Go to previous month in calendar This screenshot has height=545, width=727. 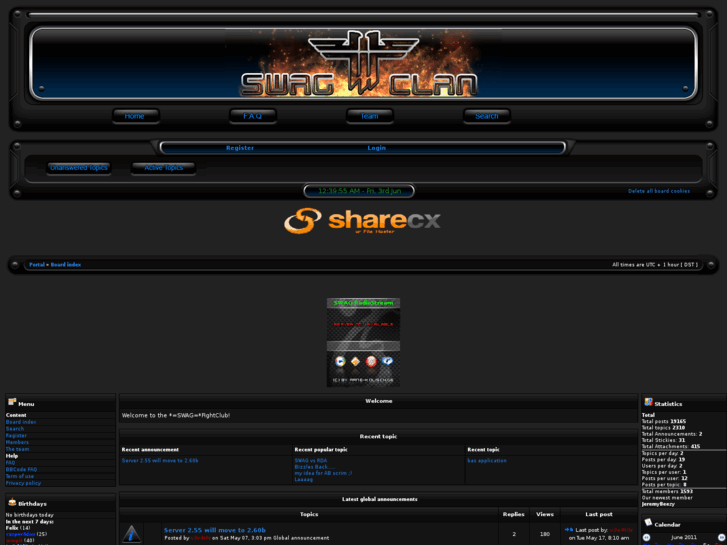pyautogui.click(x=646, y=538)
